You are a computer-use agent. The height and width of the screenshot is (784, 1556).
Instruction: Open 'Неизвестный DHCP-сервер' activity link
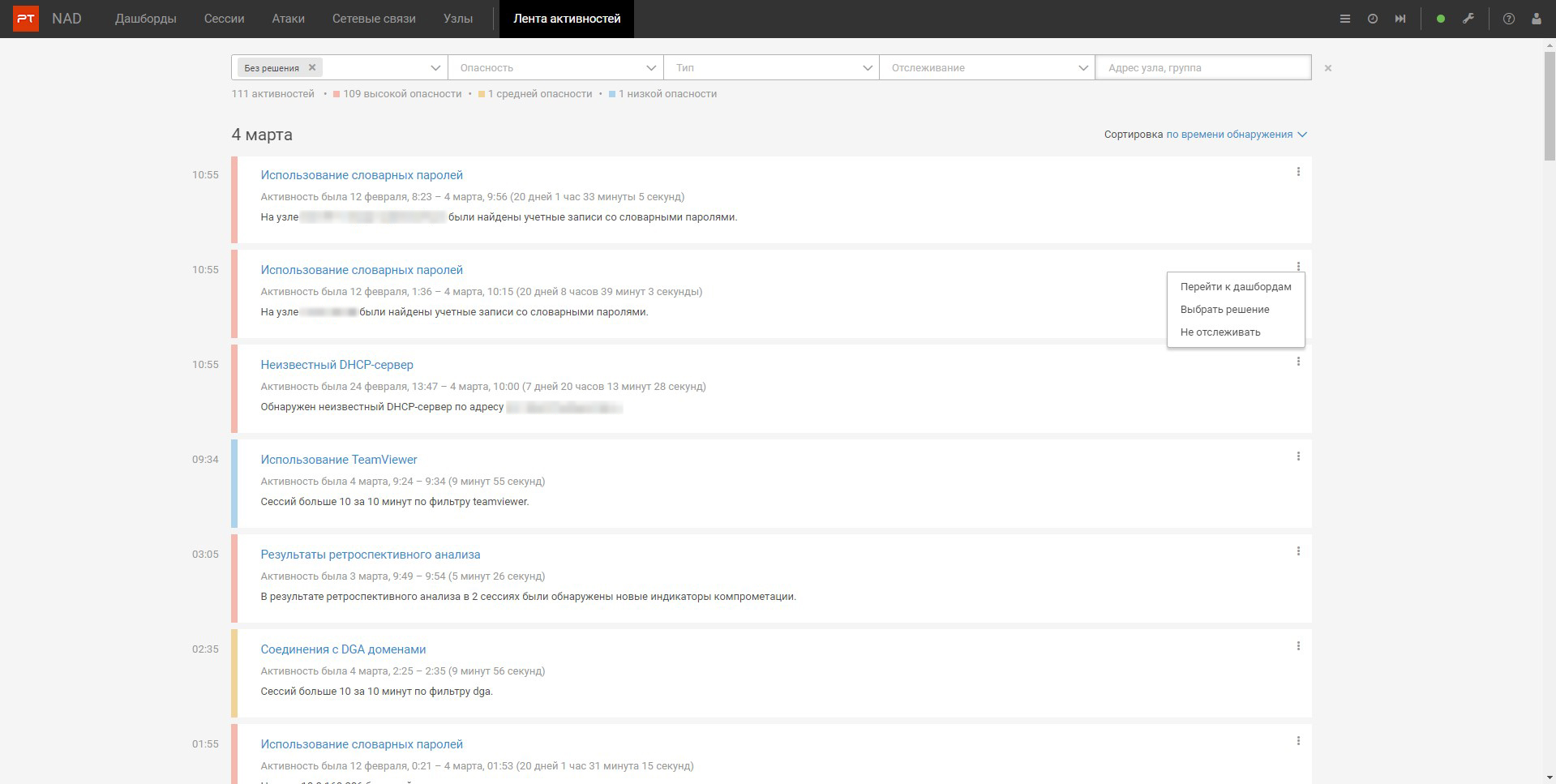coord(336,365)
